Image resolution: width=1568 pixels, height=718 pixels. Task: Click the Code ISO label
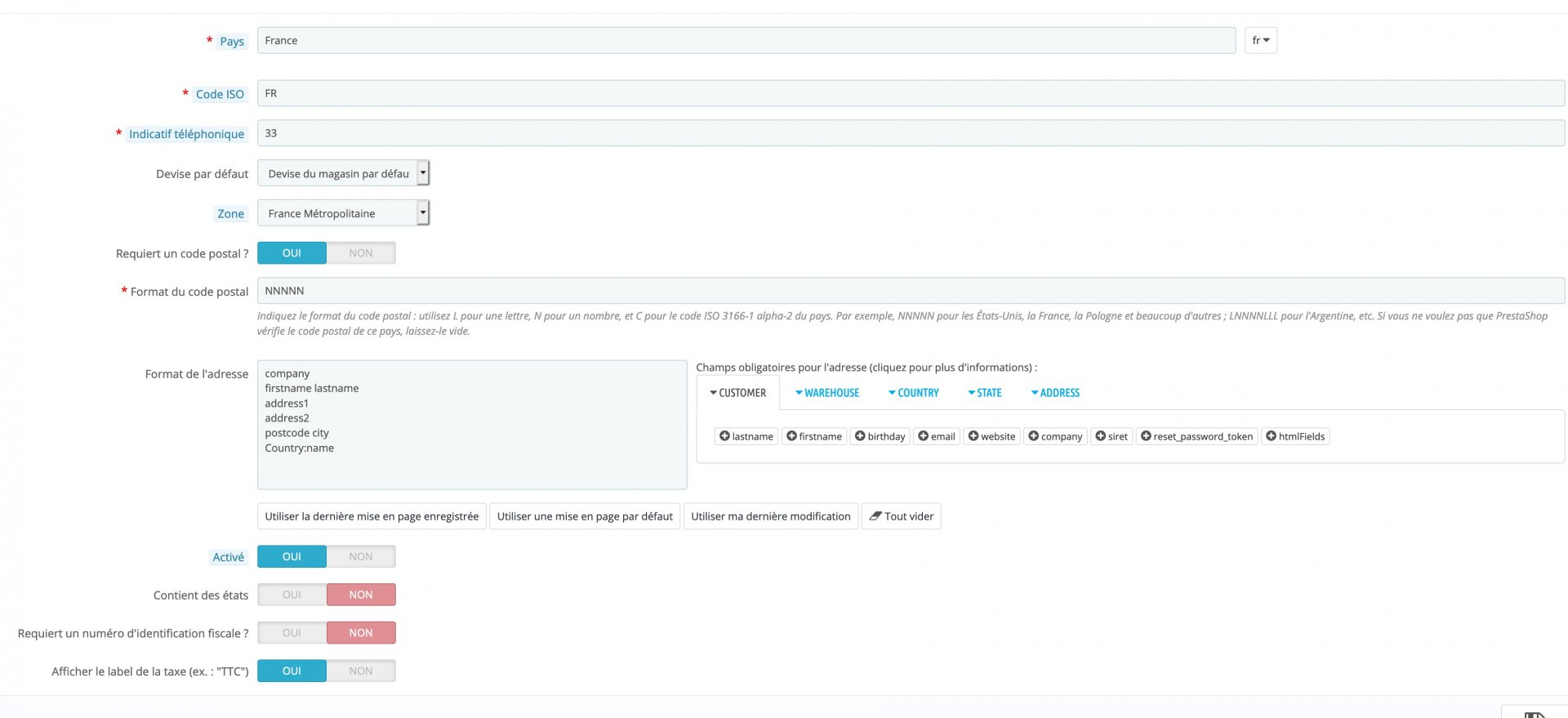pyautogui.click(x=220, y=94)
